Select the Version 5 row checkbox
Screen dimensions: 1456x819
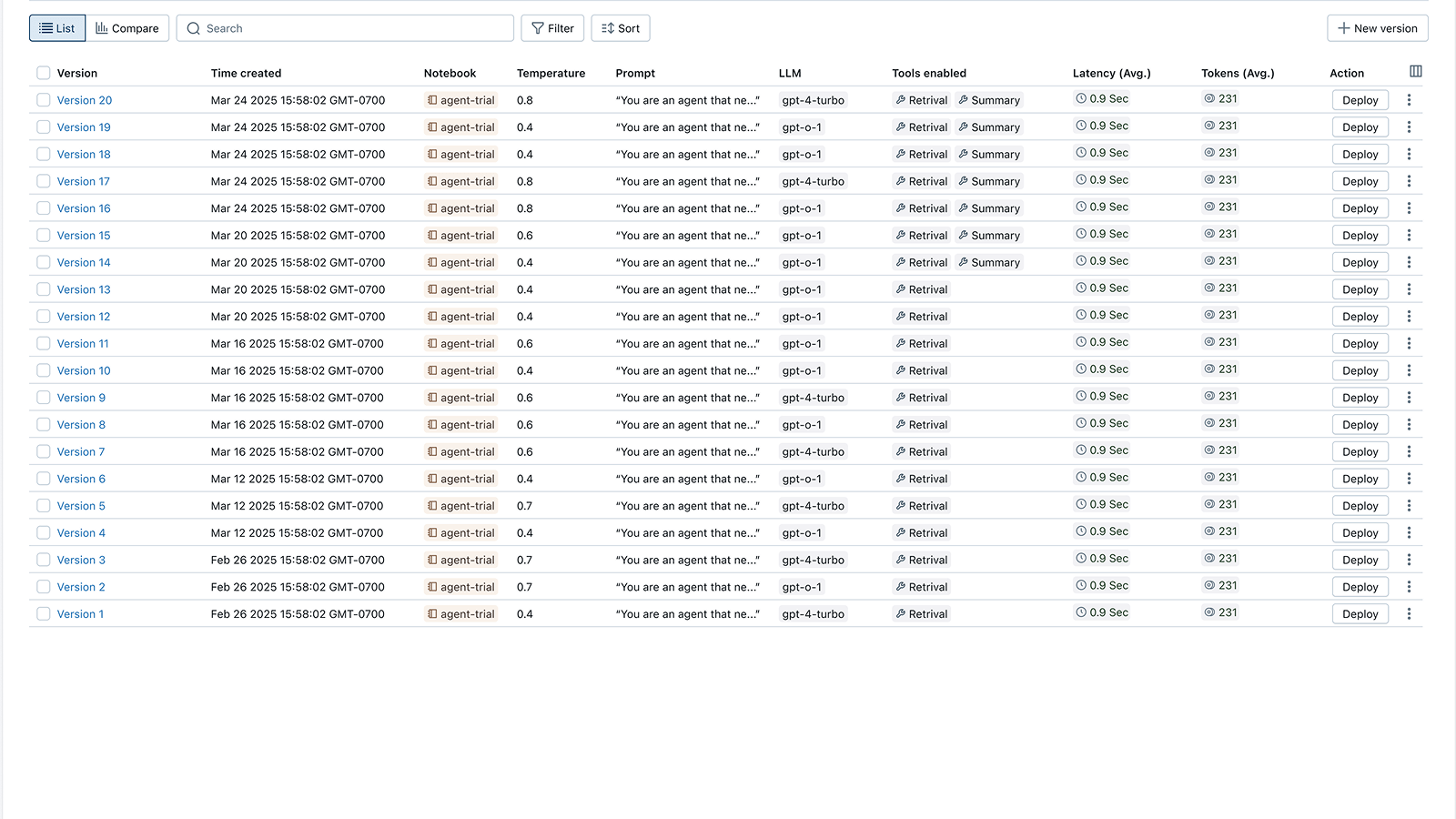click(x=44, y=506)
